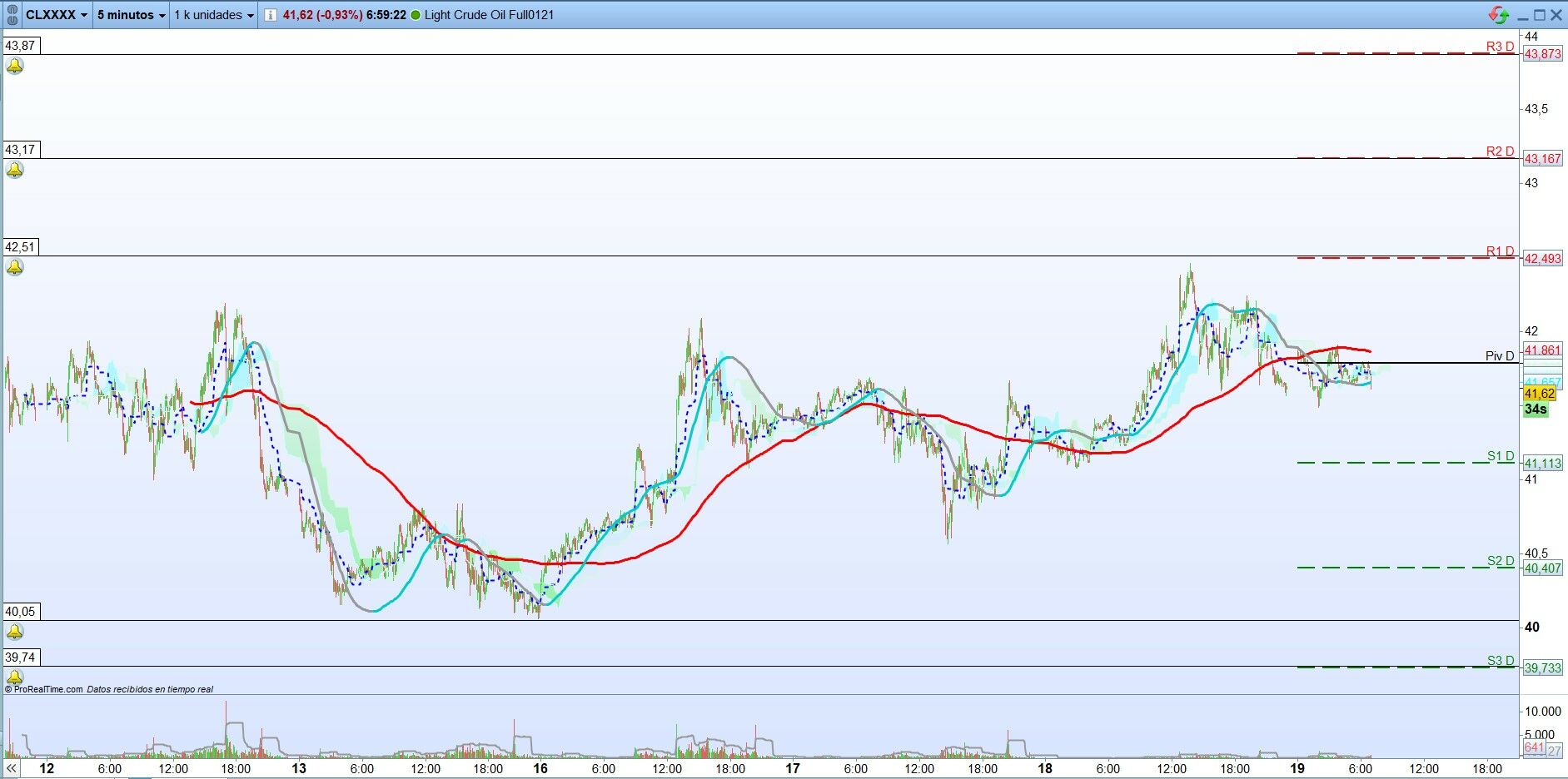This screenshot has height=779, width=1568.
Task: Click the instrument info icon
Action: pos(271,15)
